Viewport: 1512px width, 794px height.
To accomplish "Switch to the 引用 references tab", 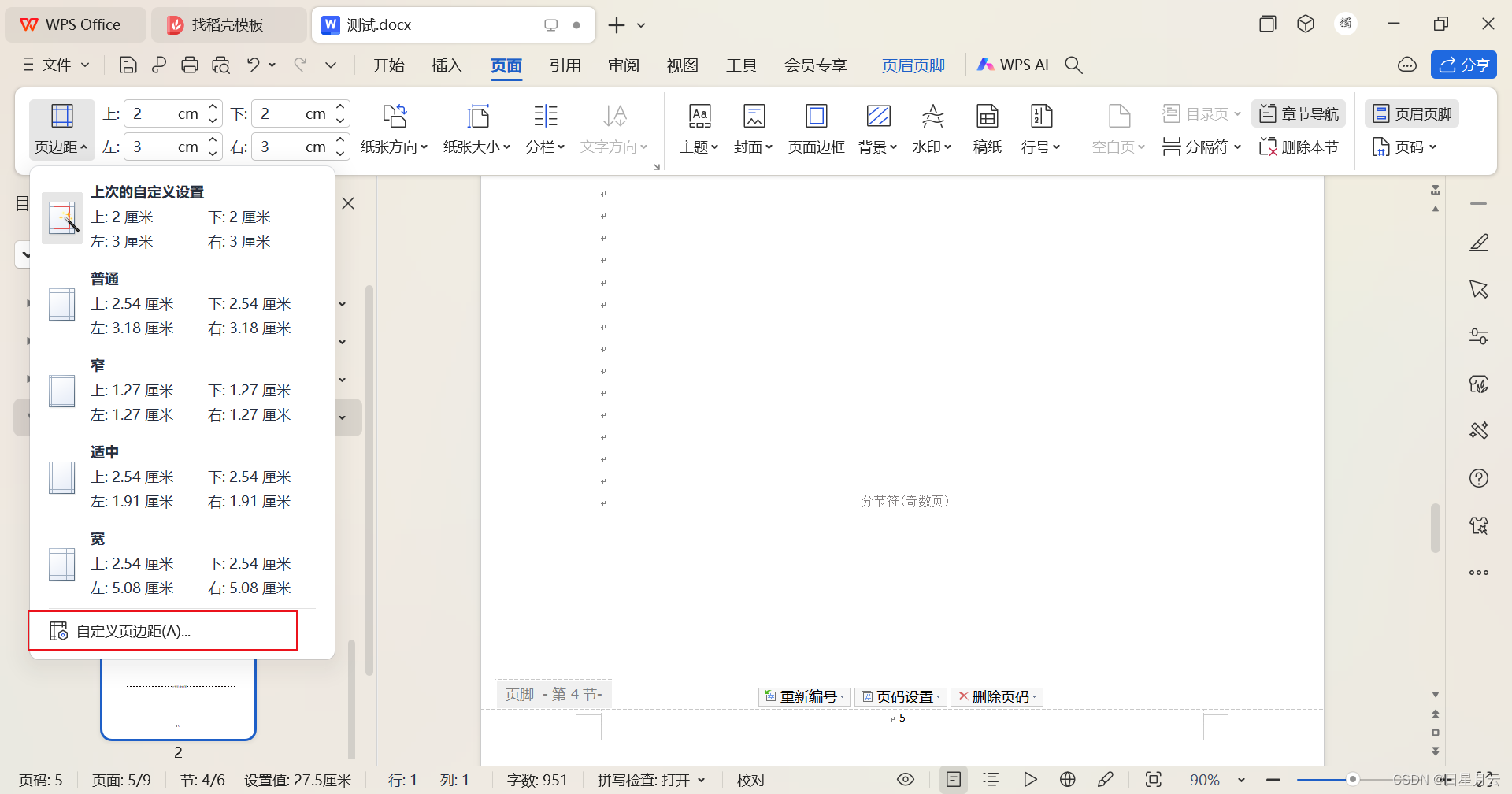I will [565, 65].
